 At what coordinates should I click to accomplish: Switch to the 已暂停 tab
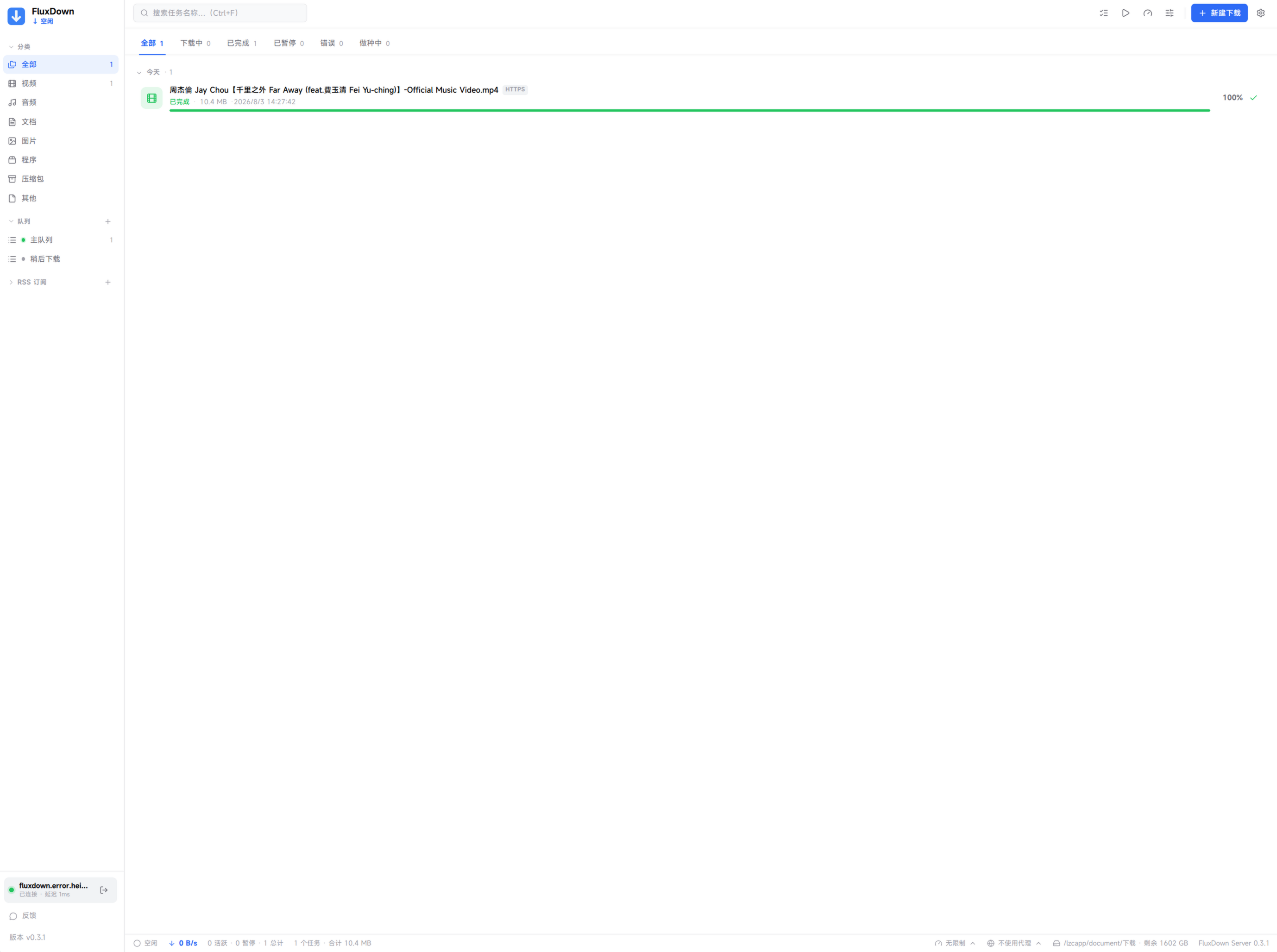(x=289, y=43)
